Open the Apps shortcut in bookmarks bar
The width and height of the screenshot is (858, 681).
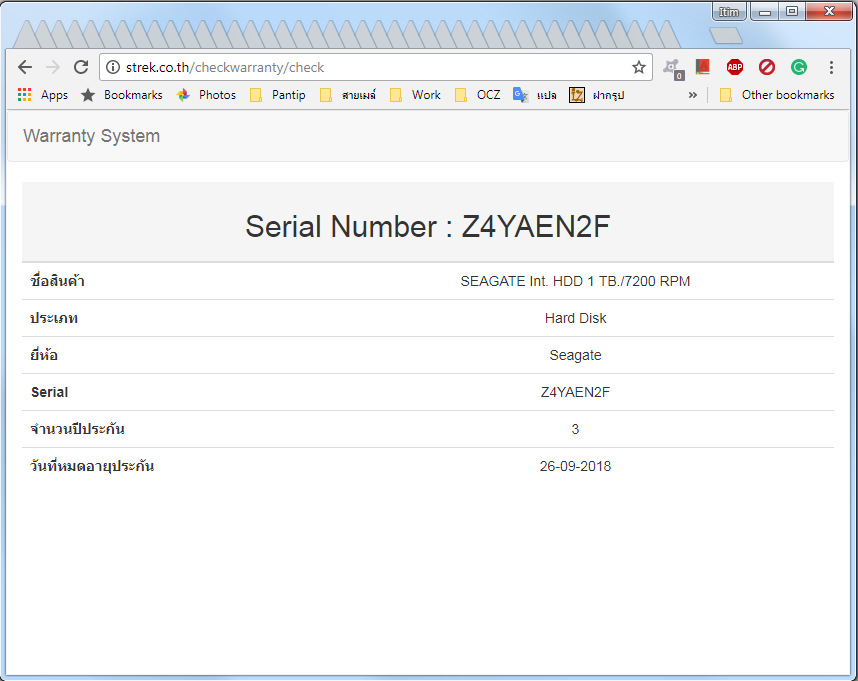[x=43, y=95]
